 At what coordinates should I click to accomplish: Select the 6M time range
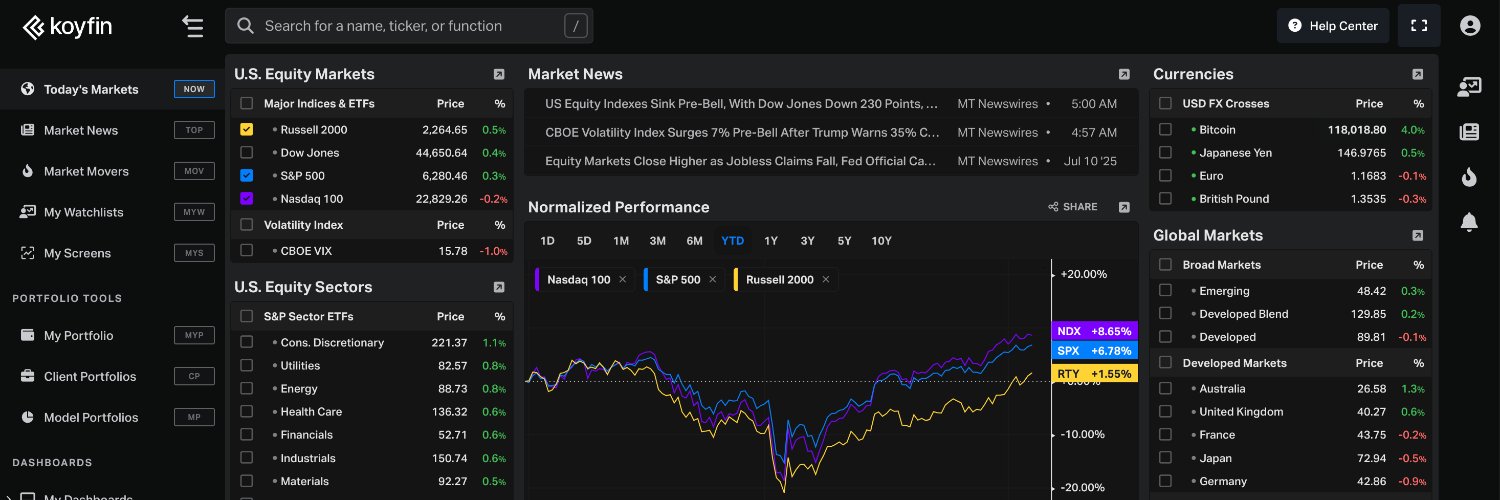coord(694,241)
